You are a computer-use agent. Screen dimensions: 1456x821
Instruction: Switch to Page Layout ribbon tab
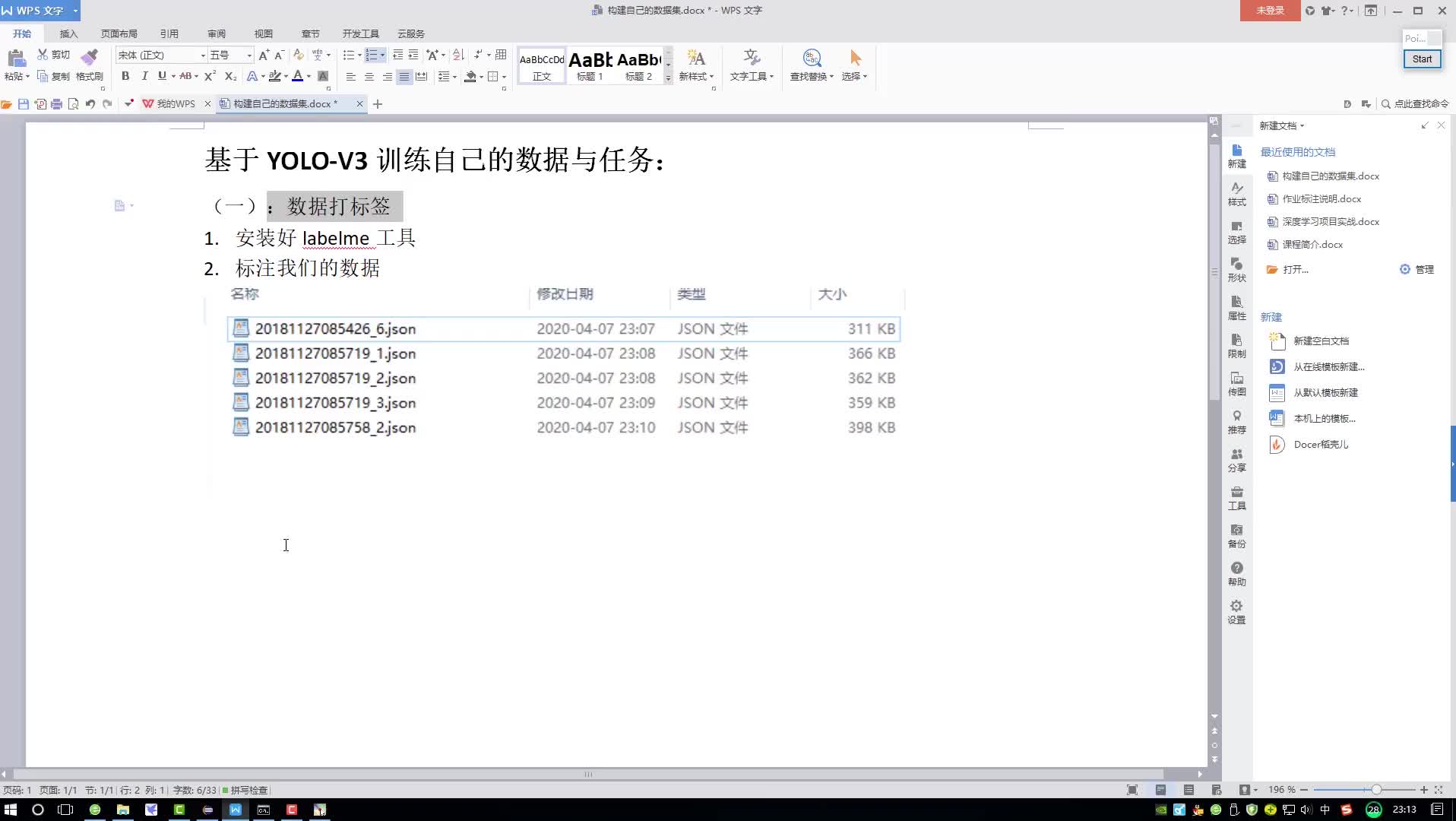tap(119, 33)
